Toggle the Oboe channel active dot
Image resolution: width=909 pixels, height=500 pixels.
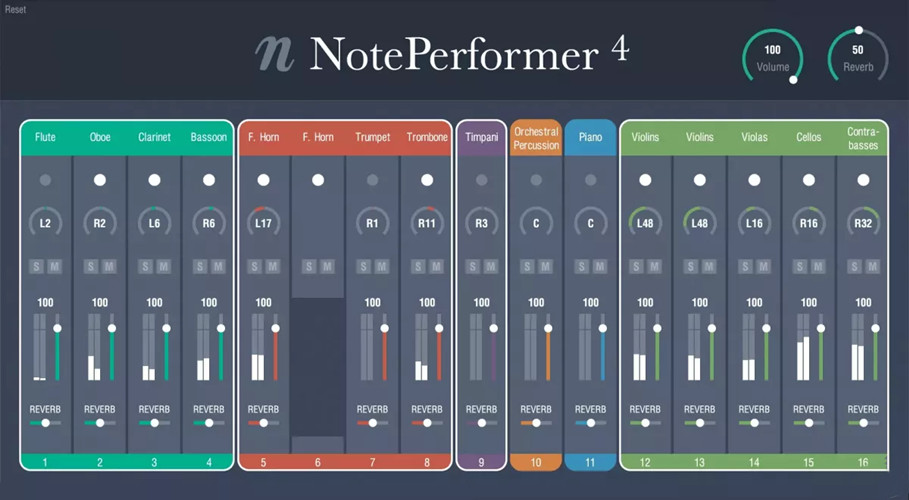click(100, 180)
